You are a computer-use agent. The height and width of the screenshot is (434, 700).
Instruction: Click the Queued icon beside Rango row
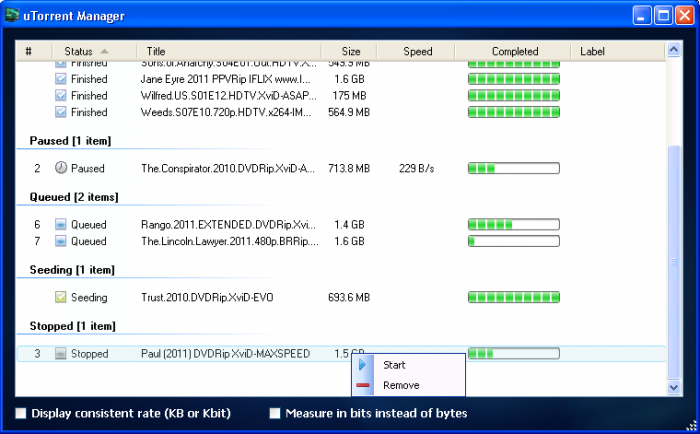(x=60, y=224)
